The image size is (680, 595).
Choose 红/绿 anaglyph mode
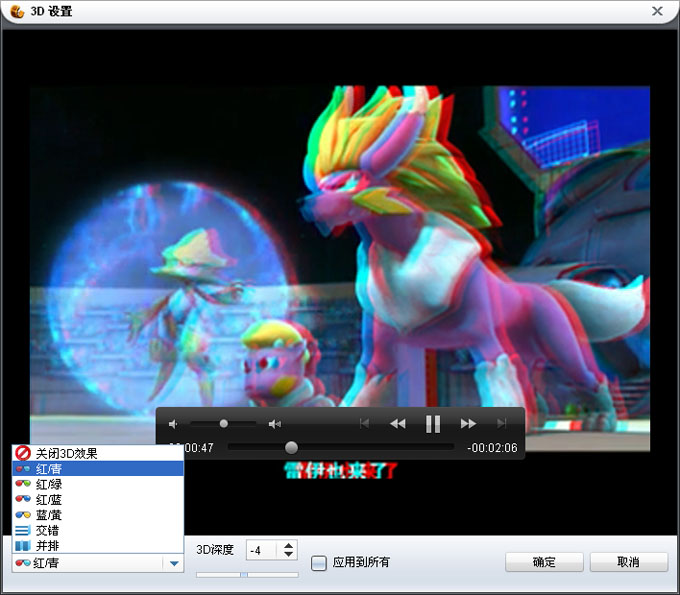[x=98, y=484]
